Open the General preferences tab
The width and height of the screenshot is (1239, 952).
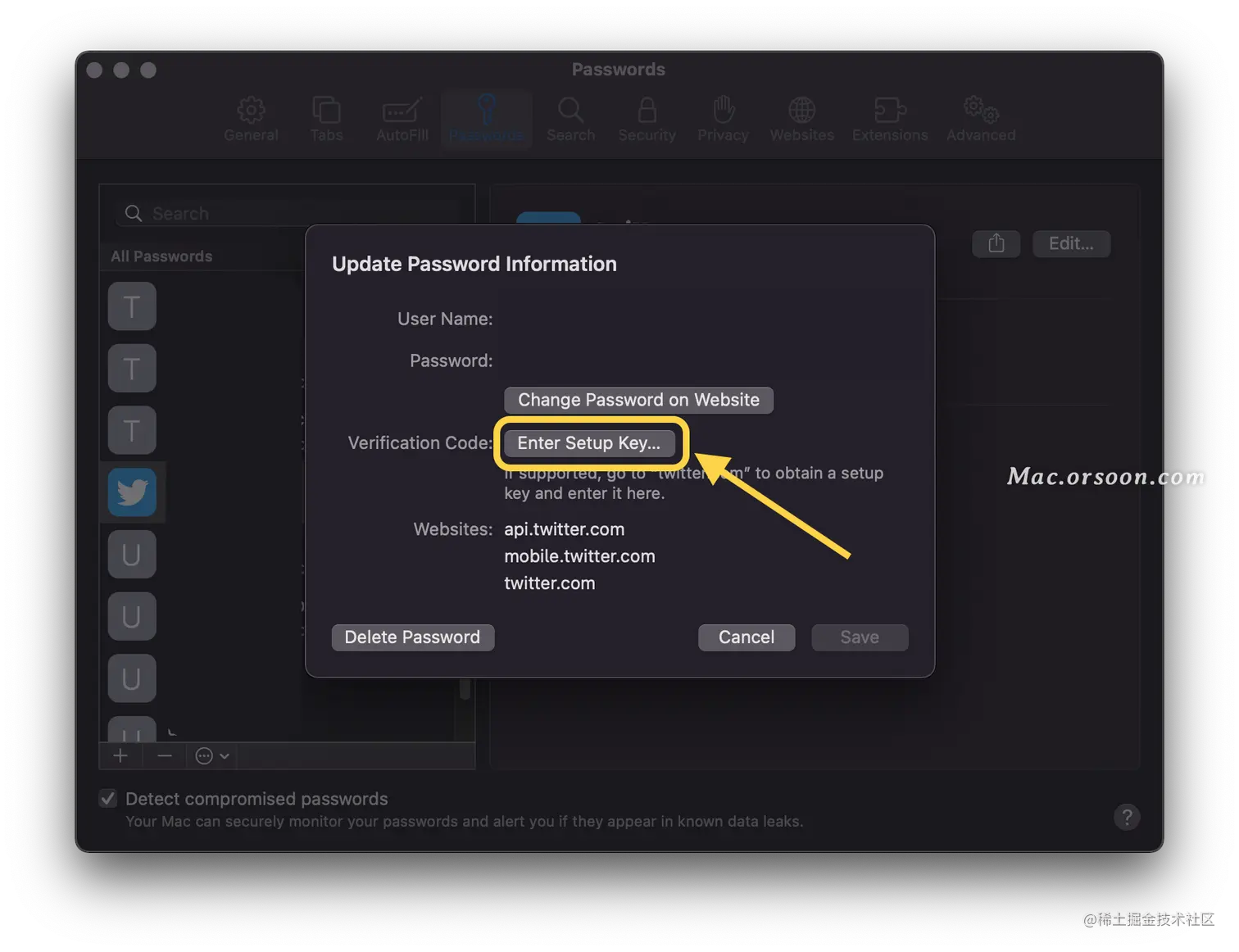[251, 120]
